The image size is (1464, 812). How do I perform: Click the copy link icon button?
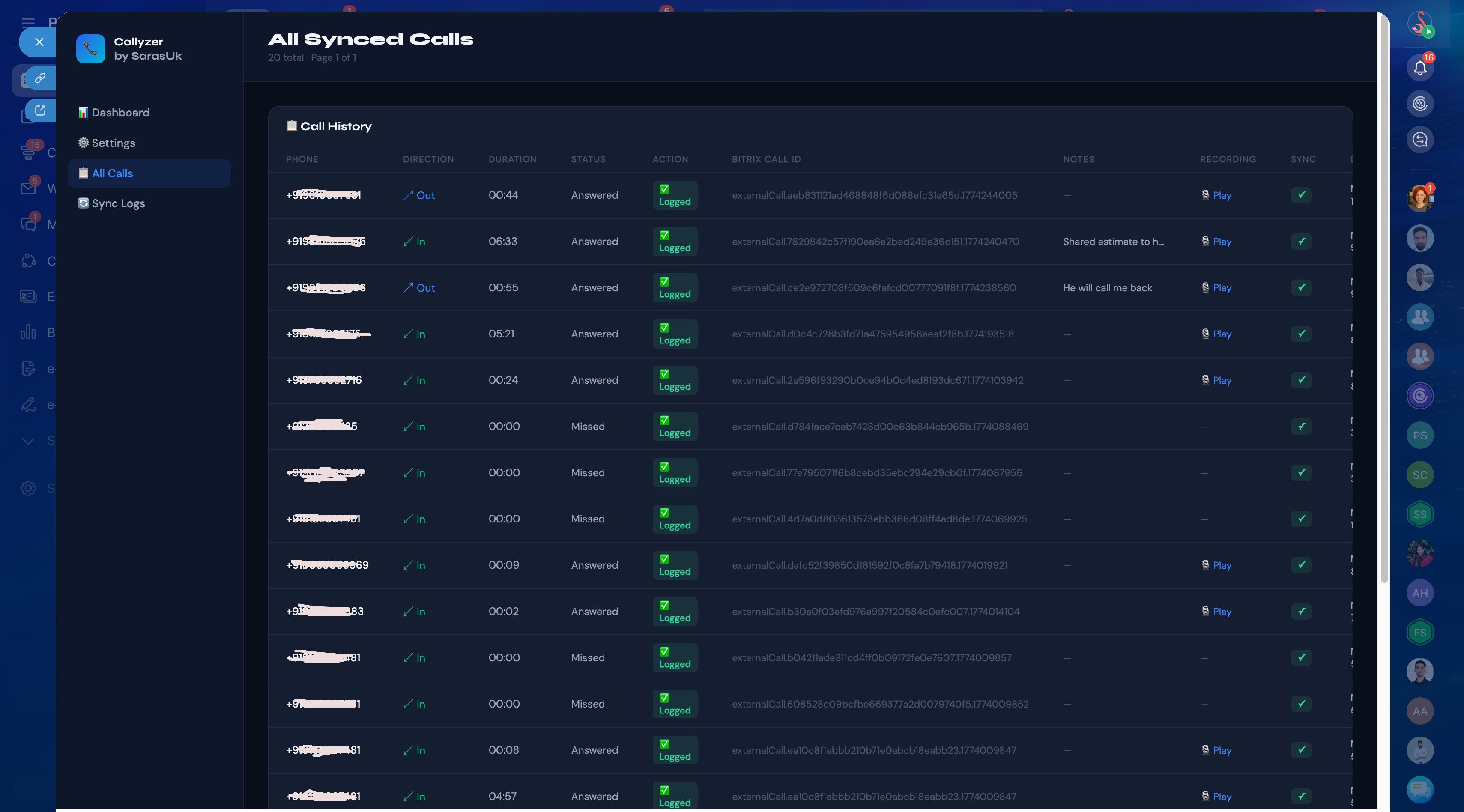tap(40, 78)
